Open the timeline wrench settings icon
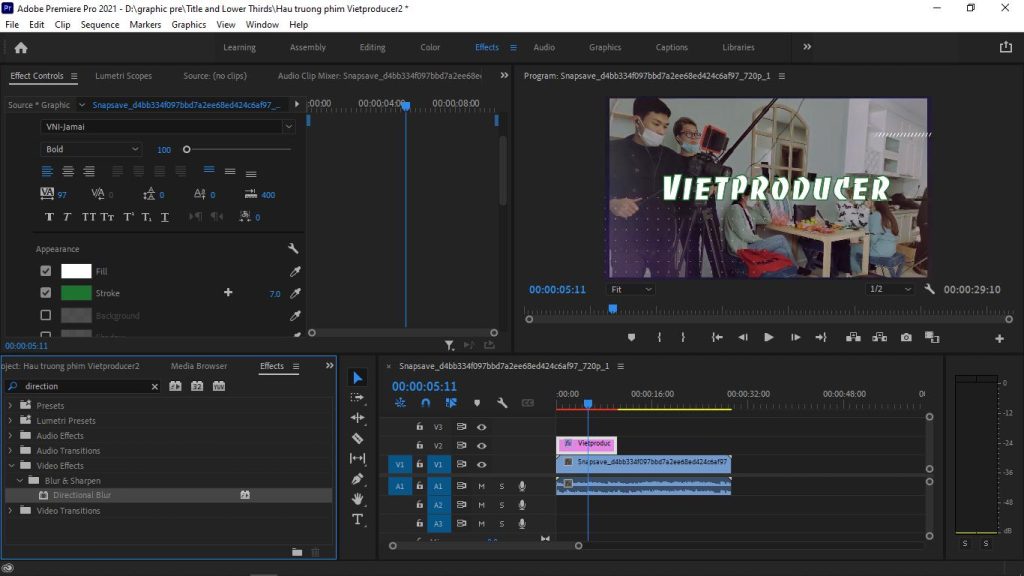This screenshot has height=576, width=1024. click(x=501, y=402)
